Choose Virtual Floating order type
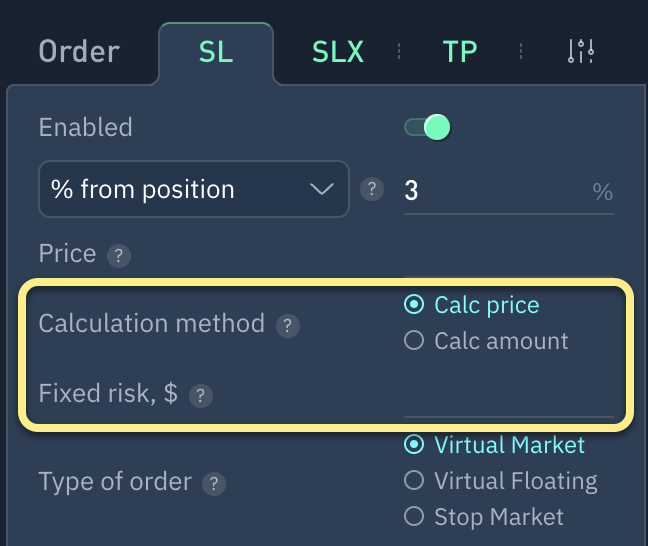The image size is (648, 546). pos(414,481)
